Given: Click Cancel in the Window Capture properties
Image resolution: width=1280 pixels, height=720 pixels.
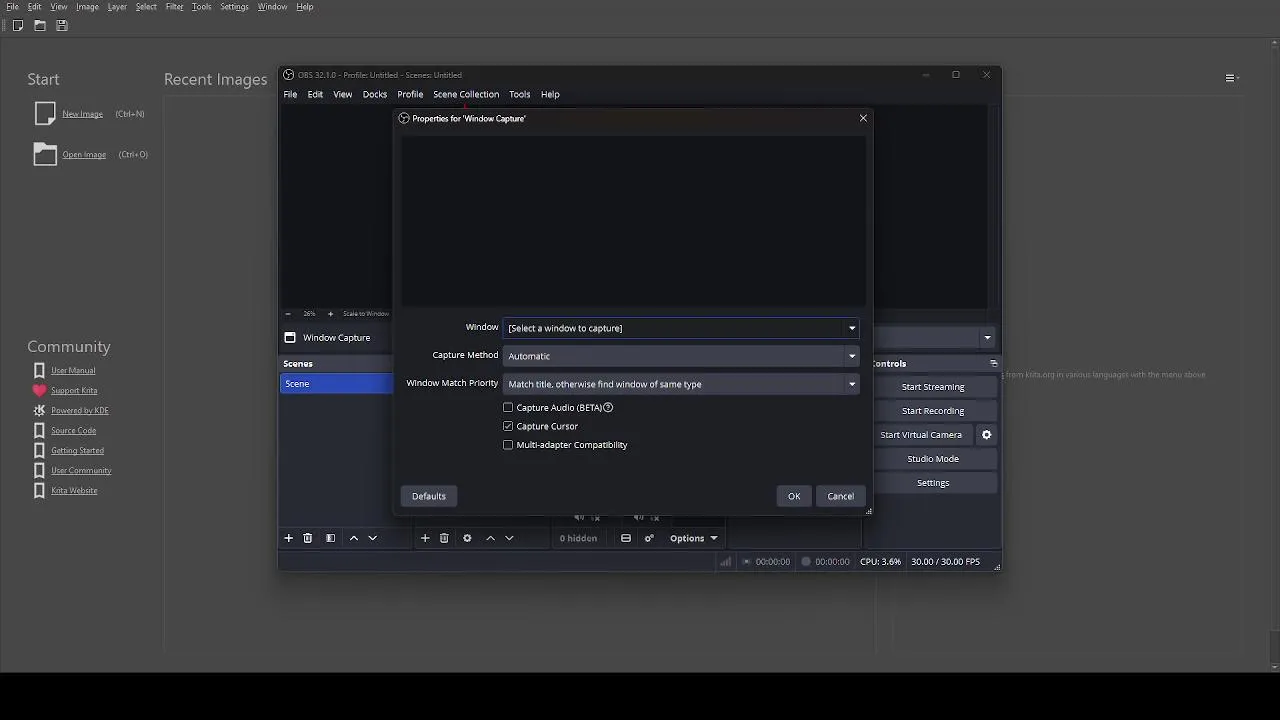Looking at the screenshot, I should [841, 496].
